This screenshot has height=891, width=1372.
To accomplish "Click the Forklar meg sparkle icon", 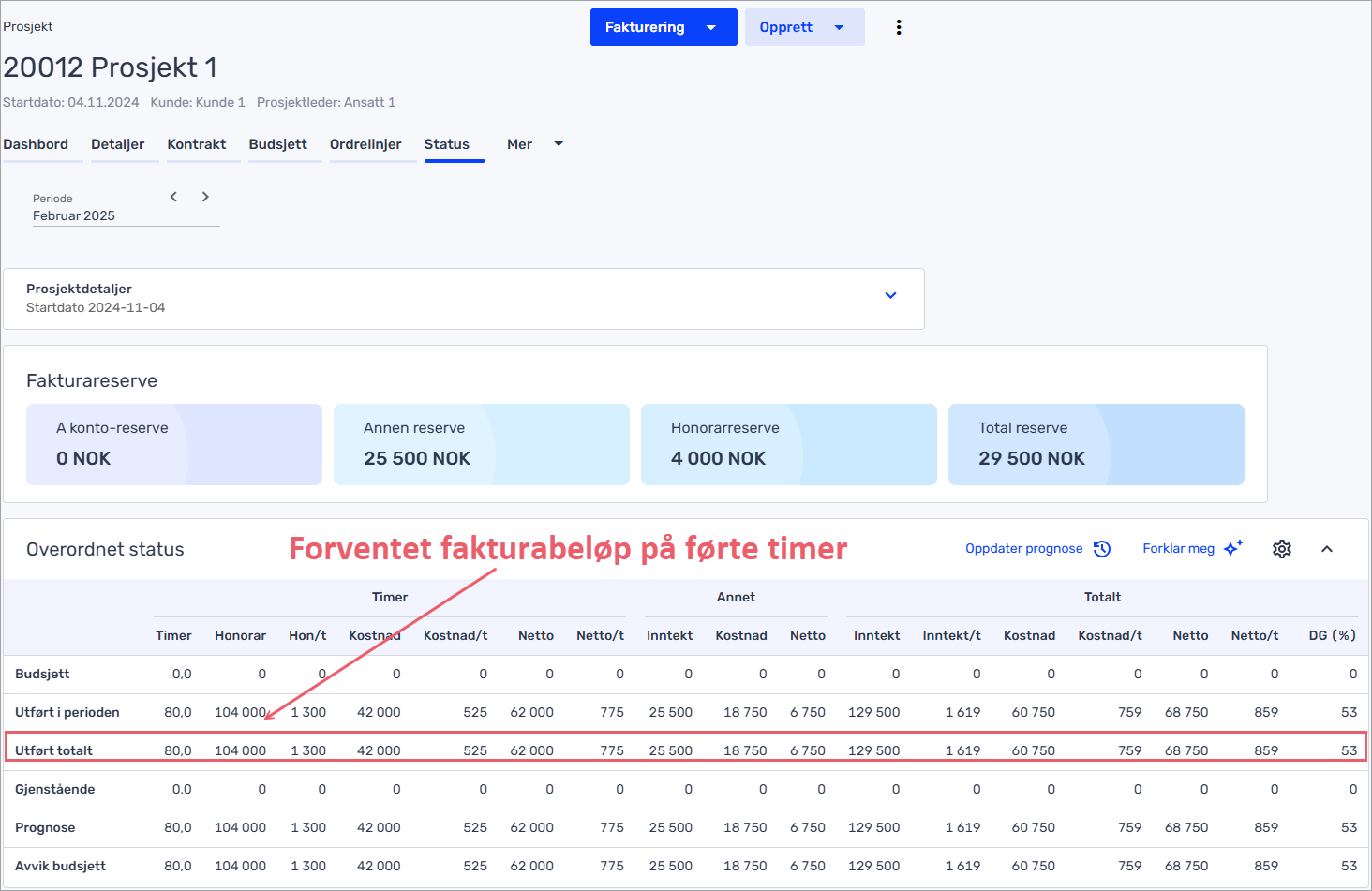I will [x=1233, y=548].
